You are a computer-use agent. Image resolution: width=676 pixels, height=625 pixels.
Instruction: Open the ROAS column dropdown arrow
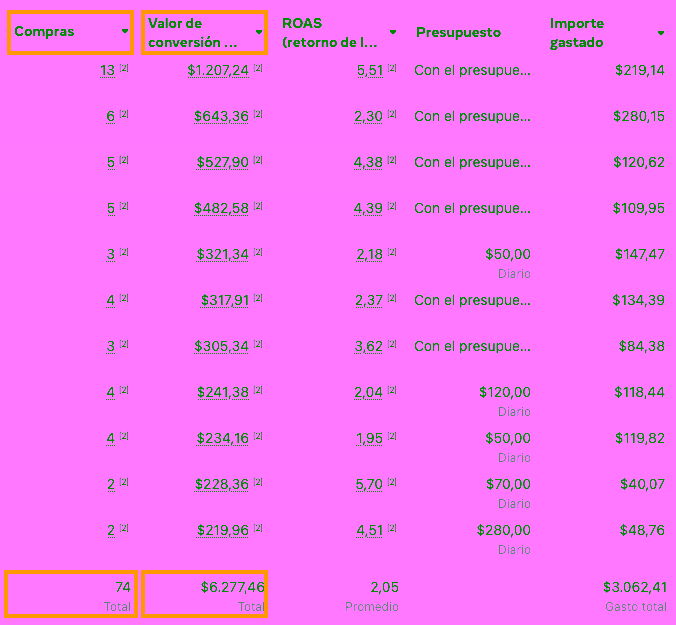(x=393, y=32)
